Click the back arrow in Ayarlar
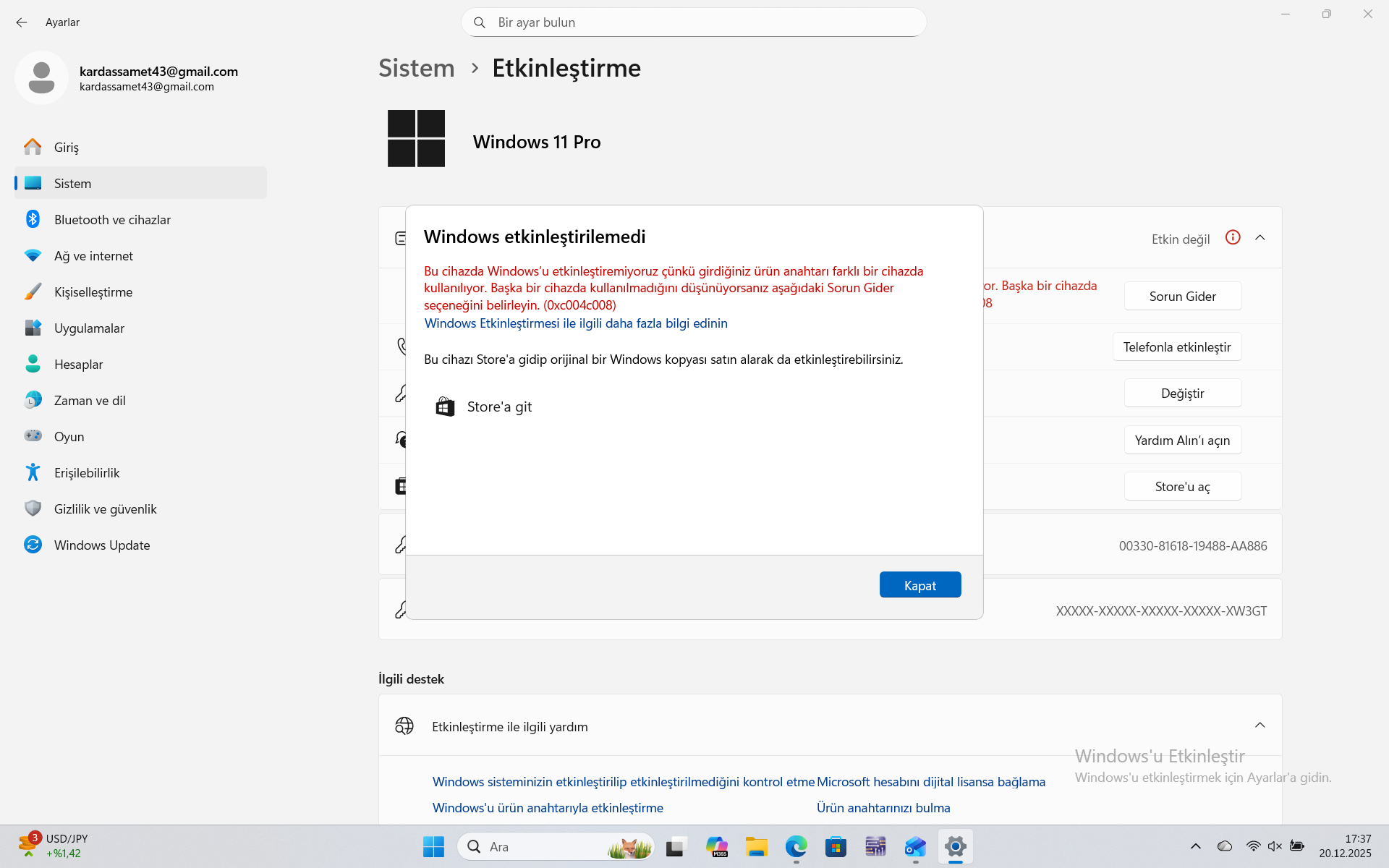The width and height of the screenshot is (1389, 868). coord(22,22)
